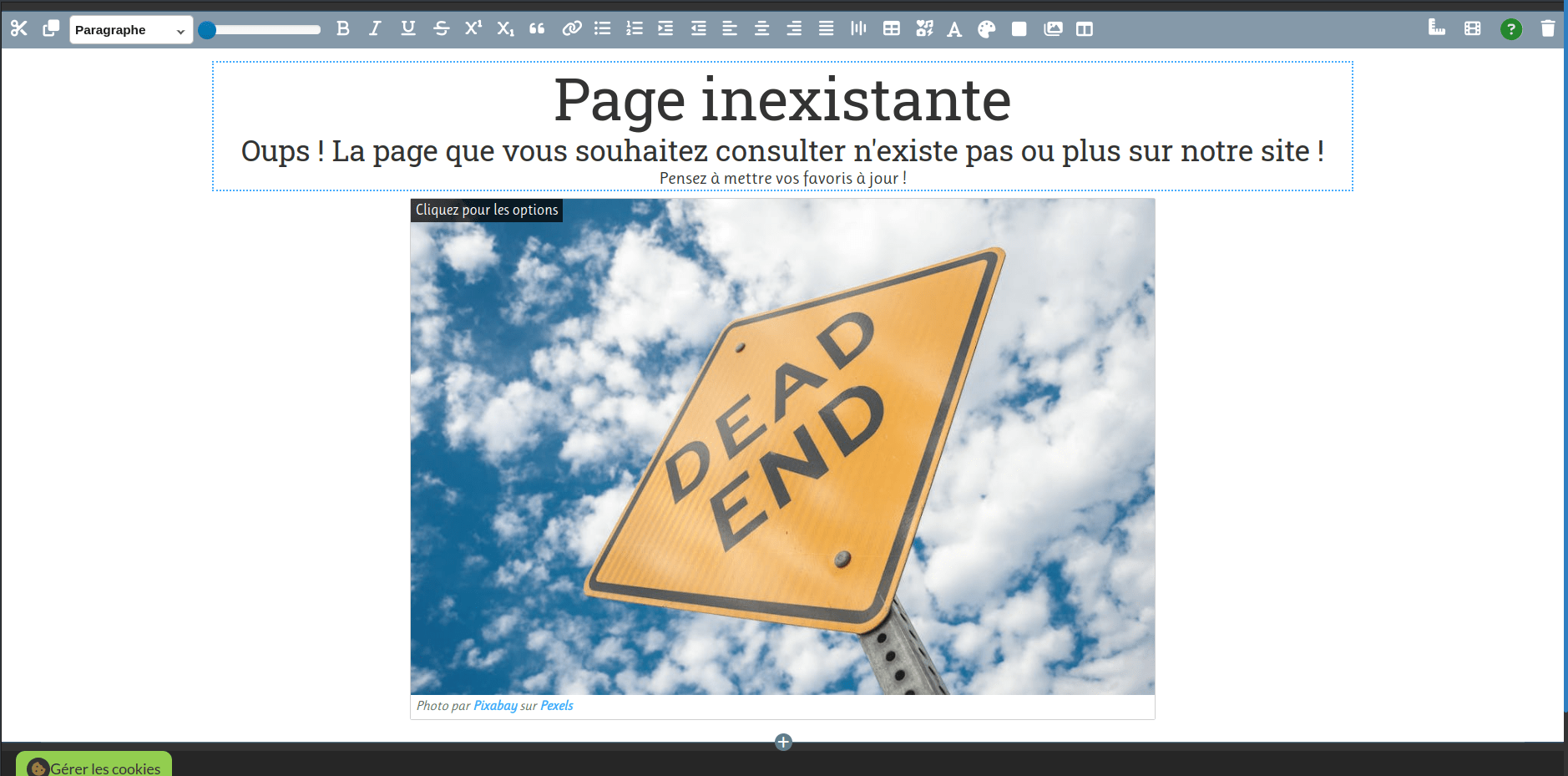This screenshot has height=776, width=1568.
Task: Toggle underline formatting
Action: coord(407,29)
